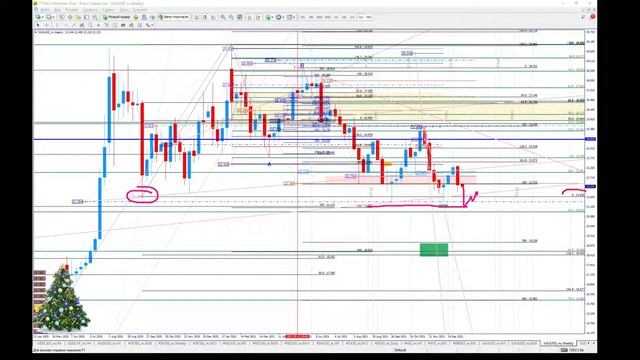Zoom in on the chart

click(223, 17)
